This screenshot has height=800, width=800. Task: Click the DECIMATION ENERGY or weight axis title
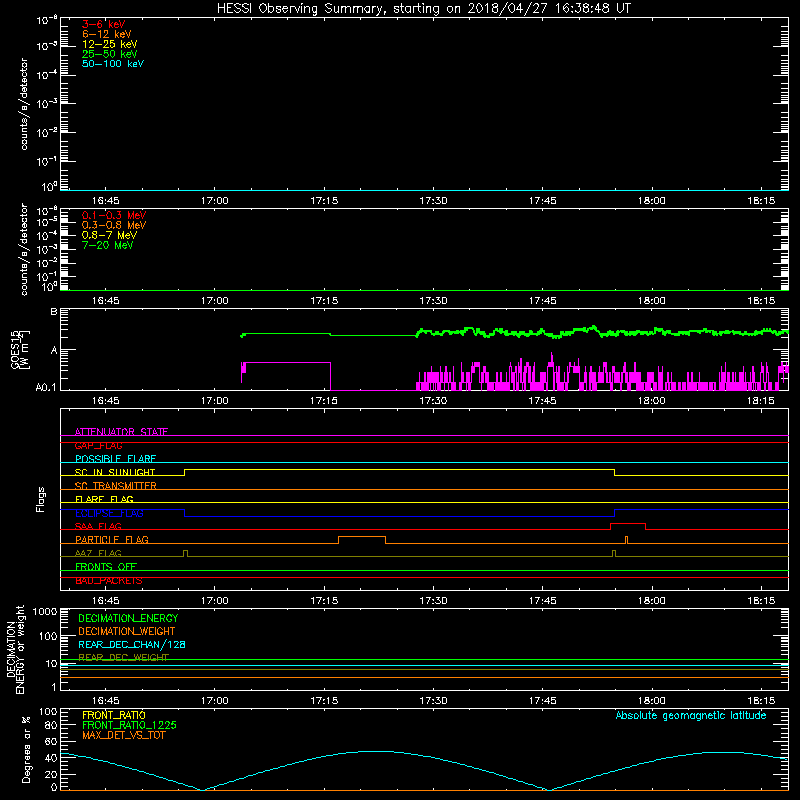pos(15,649)
